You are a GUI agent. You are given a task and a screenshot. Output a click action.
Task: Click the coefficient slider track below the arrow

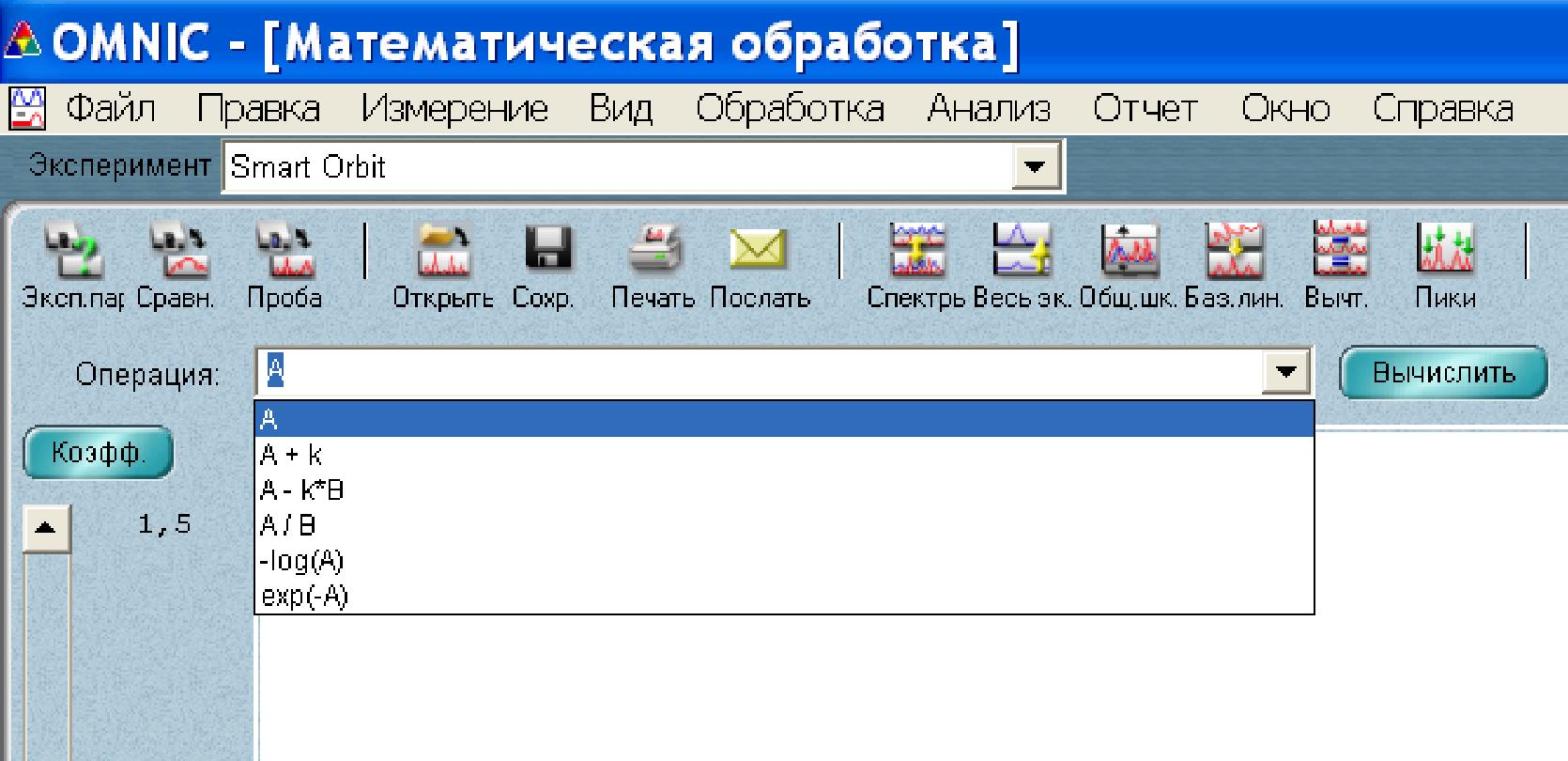(46, 657)
